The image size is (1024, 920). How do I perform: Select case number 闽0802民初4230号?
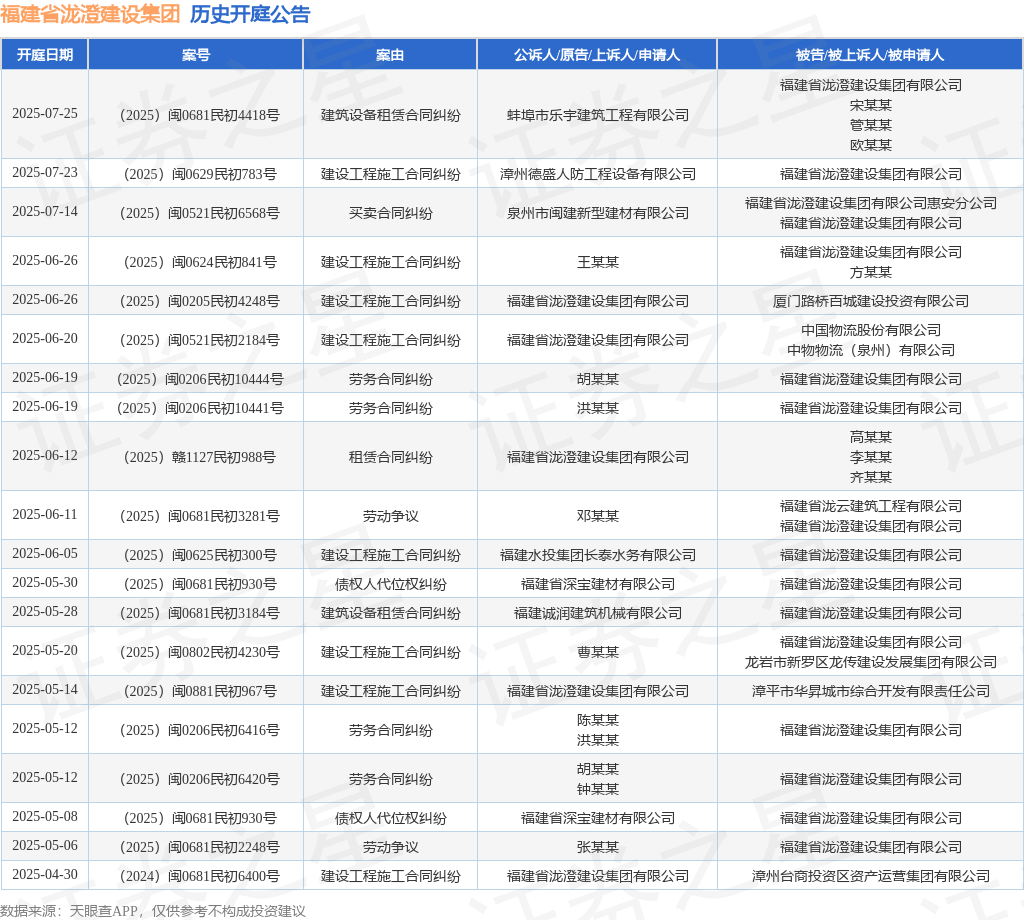click(200, 652)
